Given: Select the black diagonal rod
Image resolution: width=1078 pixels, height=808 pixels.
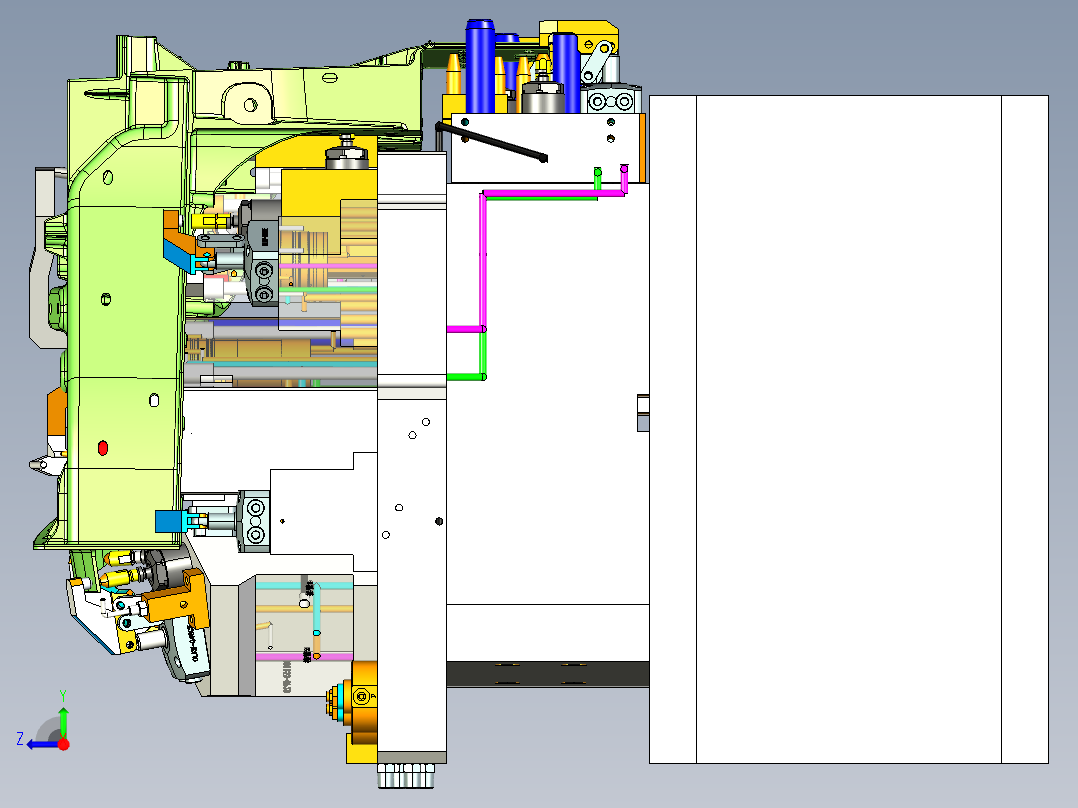Looking at the screenshot, I should pyautogui.click(x=491, y=142).
